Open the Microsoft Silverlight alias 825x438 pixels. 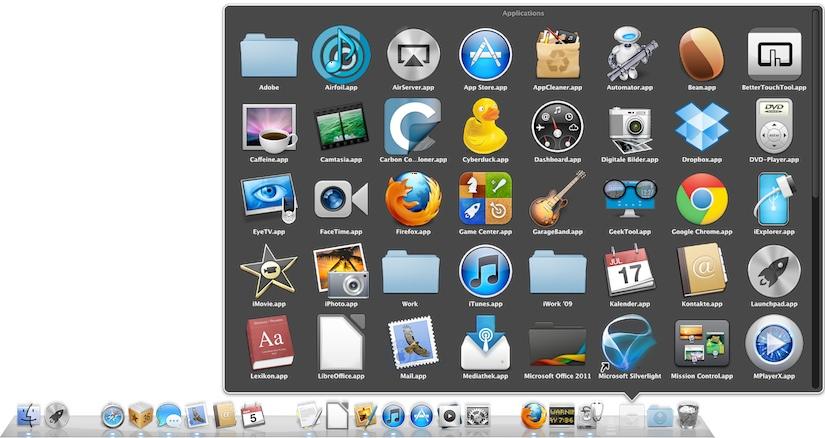pos(630,344)
